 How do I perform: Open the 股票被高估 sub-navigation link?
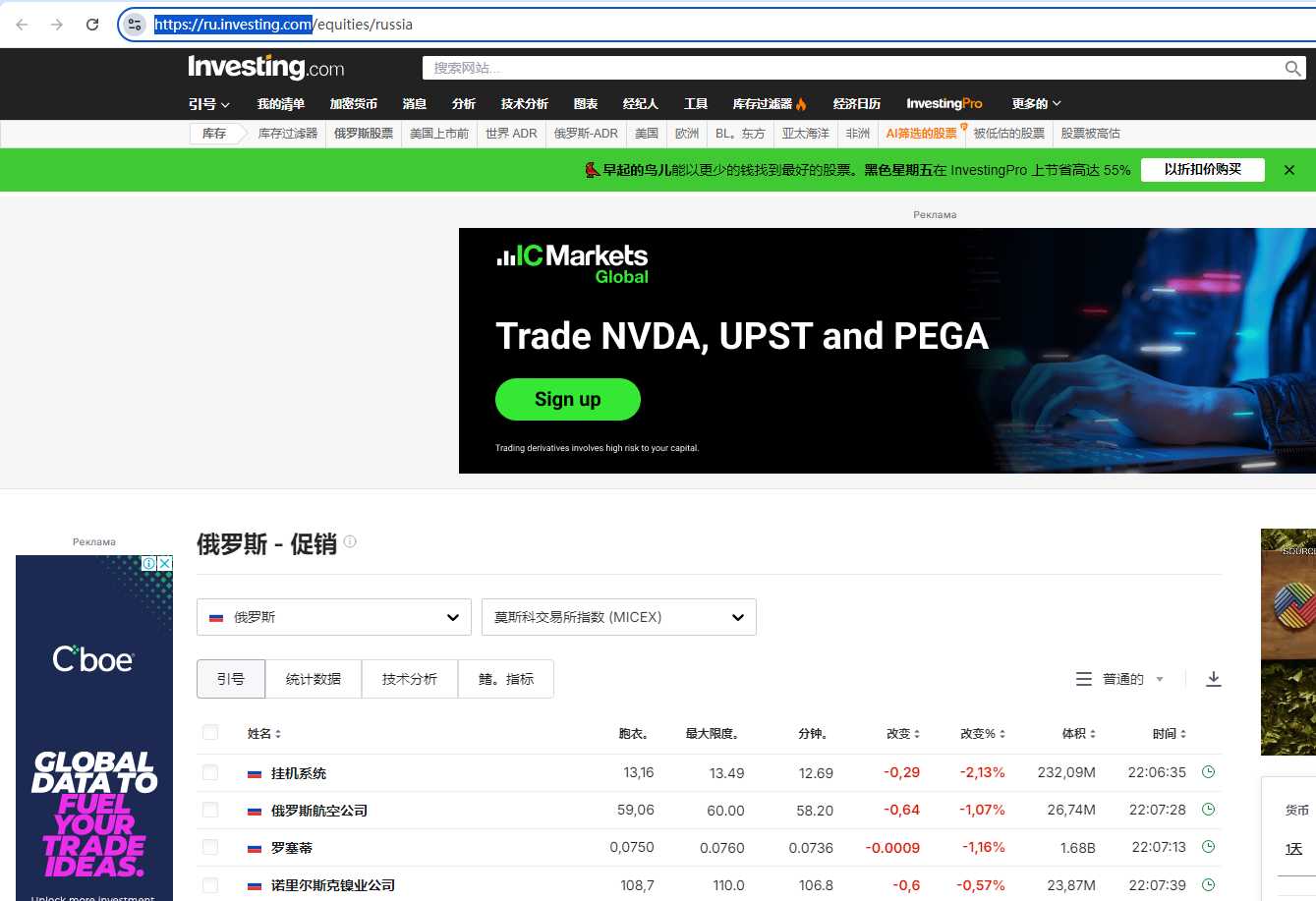tap(1090, 134)
